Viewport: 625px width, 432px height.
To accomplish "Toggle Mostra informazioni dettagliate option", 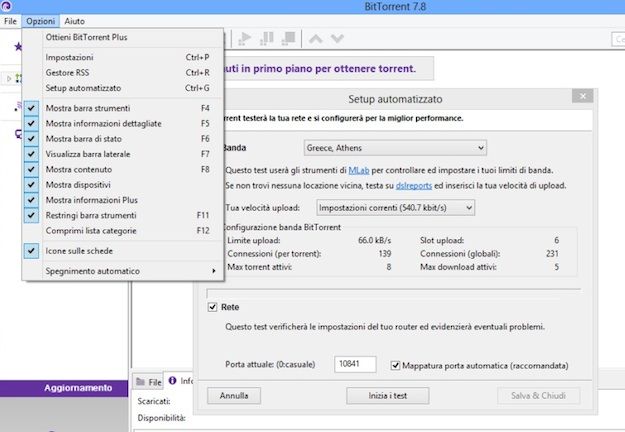I will (123, 124).
